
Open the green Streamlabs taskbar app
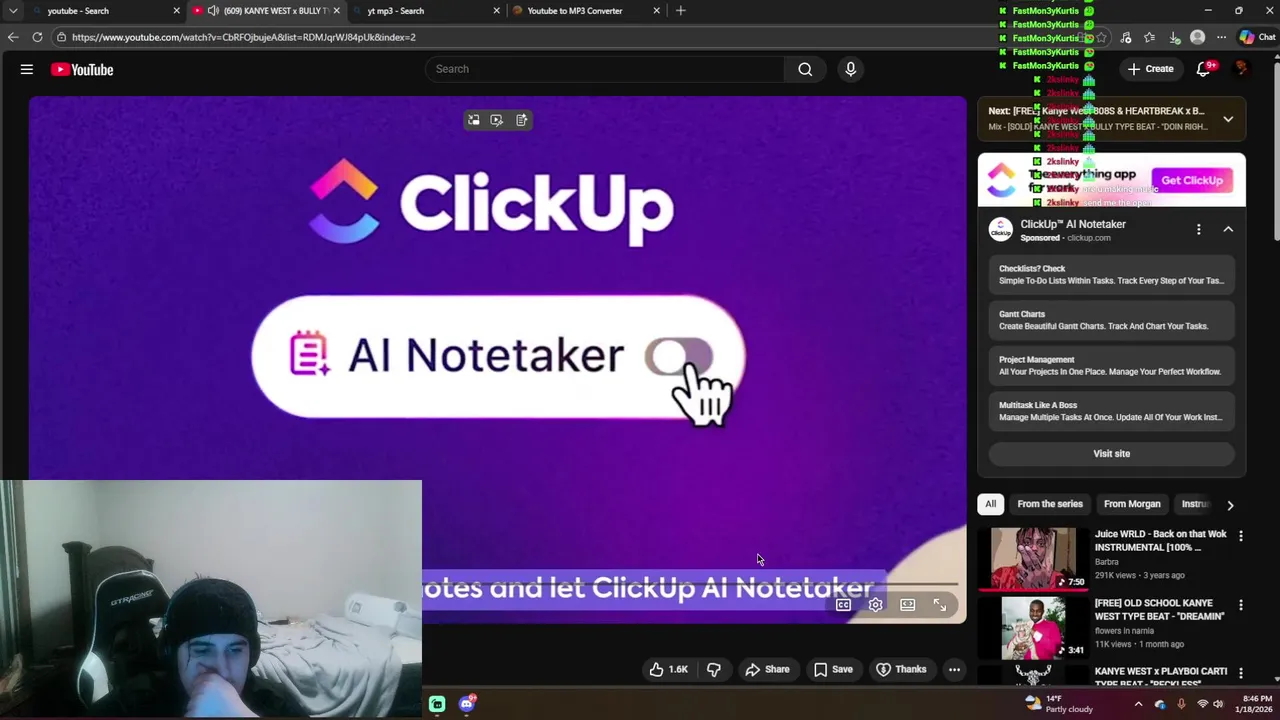coord(437,704)
